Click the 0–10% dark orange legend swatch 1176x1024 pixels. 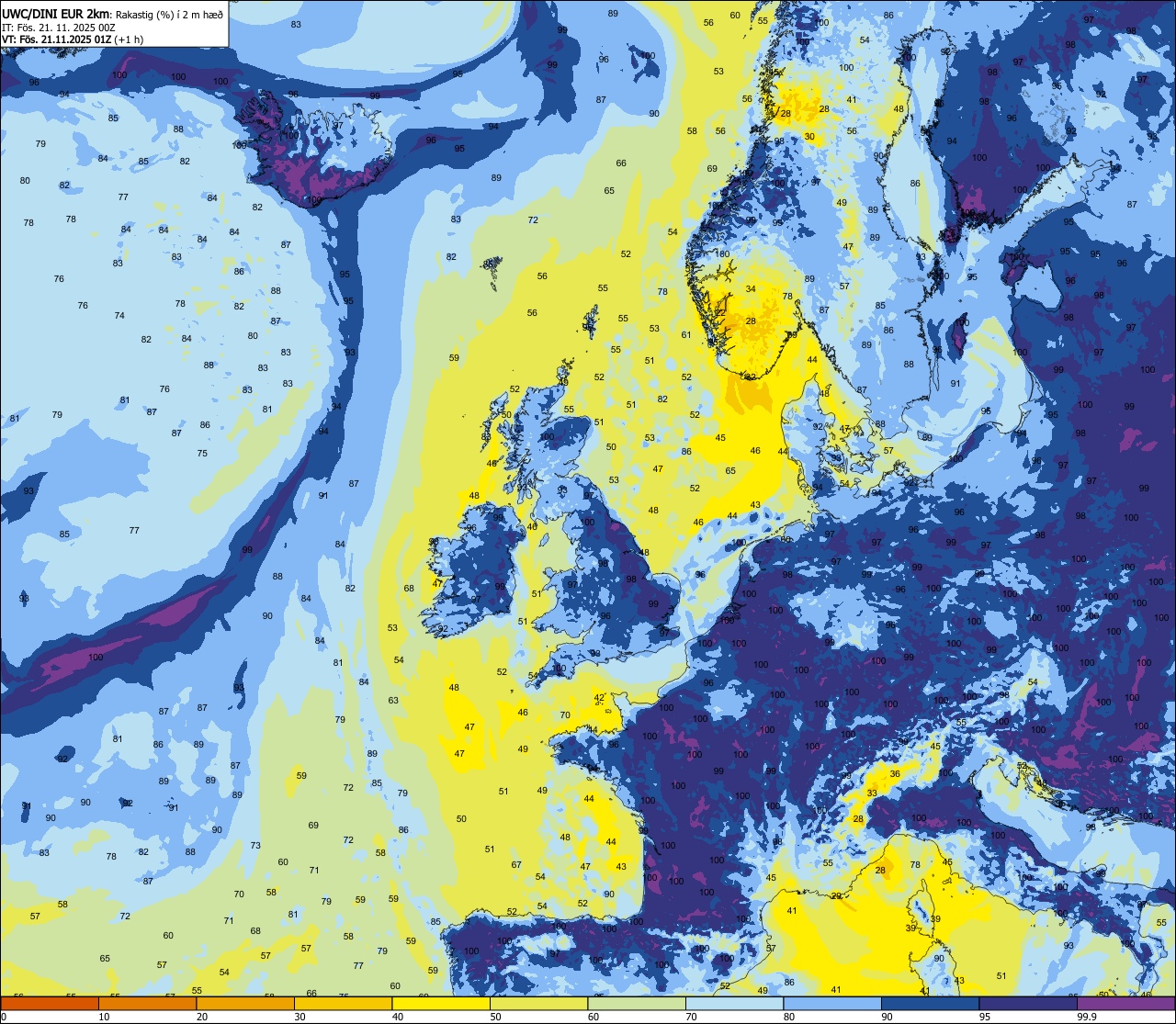pos(50,1003)
